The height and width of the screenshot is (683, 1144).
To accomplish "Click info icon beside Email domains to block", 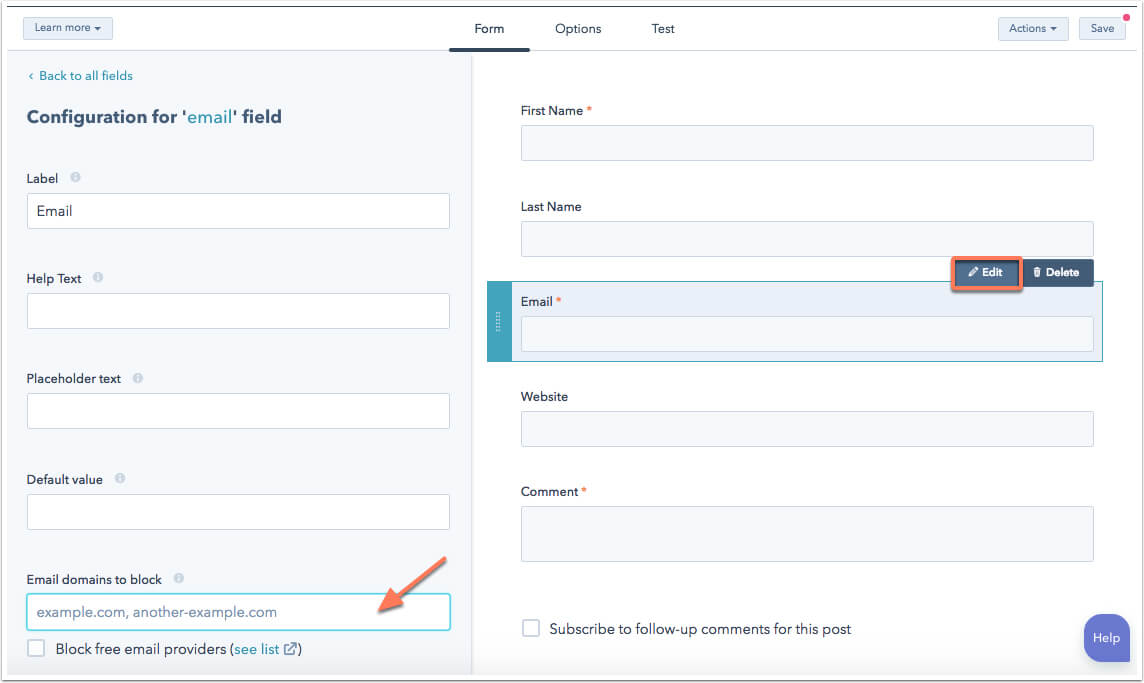I will click(179, 578).
